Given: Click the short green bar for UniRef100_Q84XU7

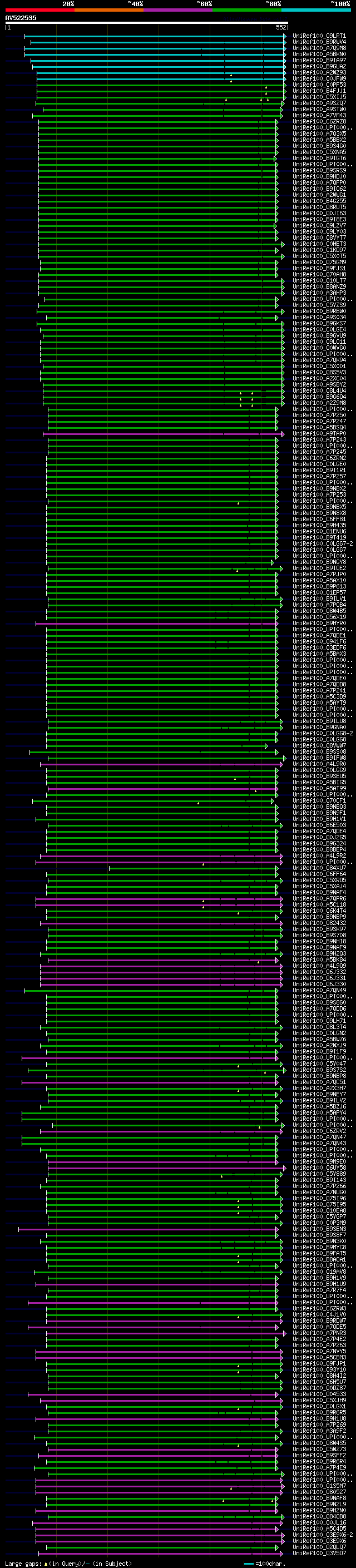Looking at the screenshot, I should (194, 868).
